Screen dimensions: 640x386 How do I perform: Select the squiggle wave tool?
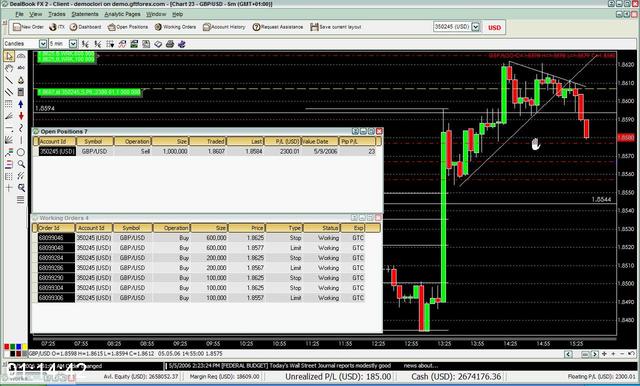(21, 128)
